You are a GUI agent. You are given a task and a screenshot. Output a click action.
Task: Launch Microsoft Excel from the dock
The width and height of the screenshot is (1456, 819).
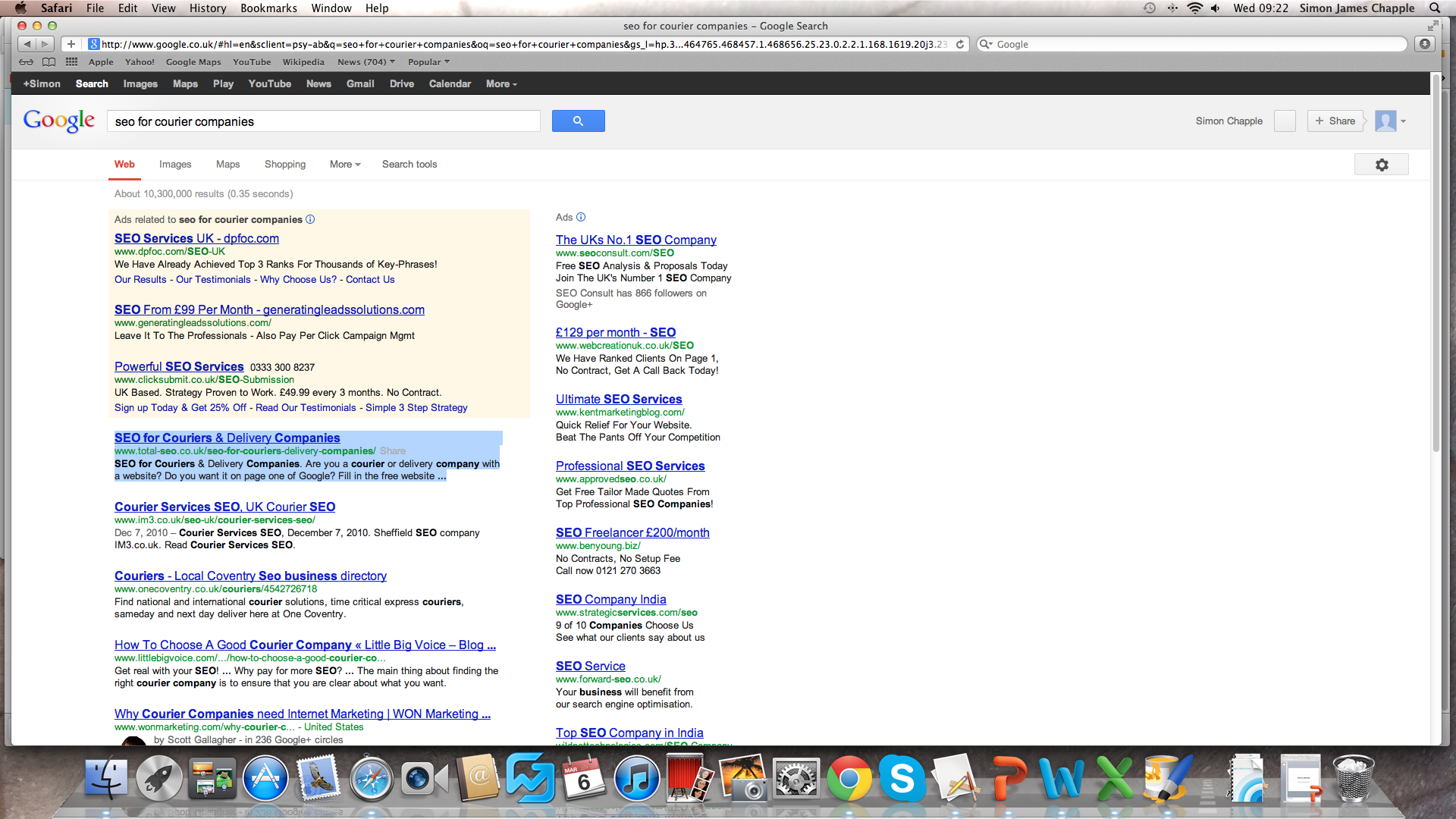point(1114,779)
